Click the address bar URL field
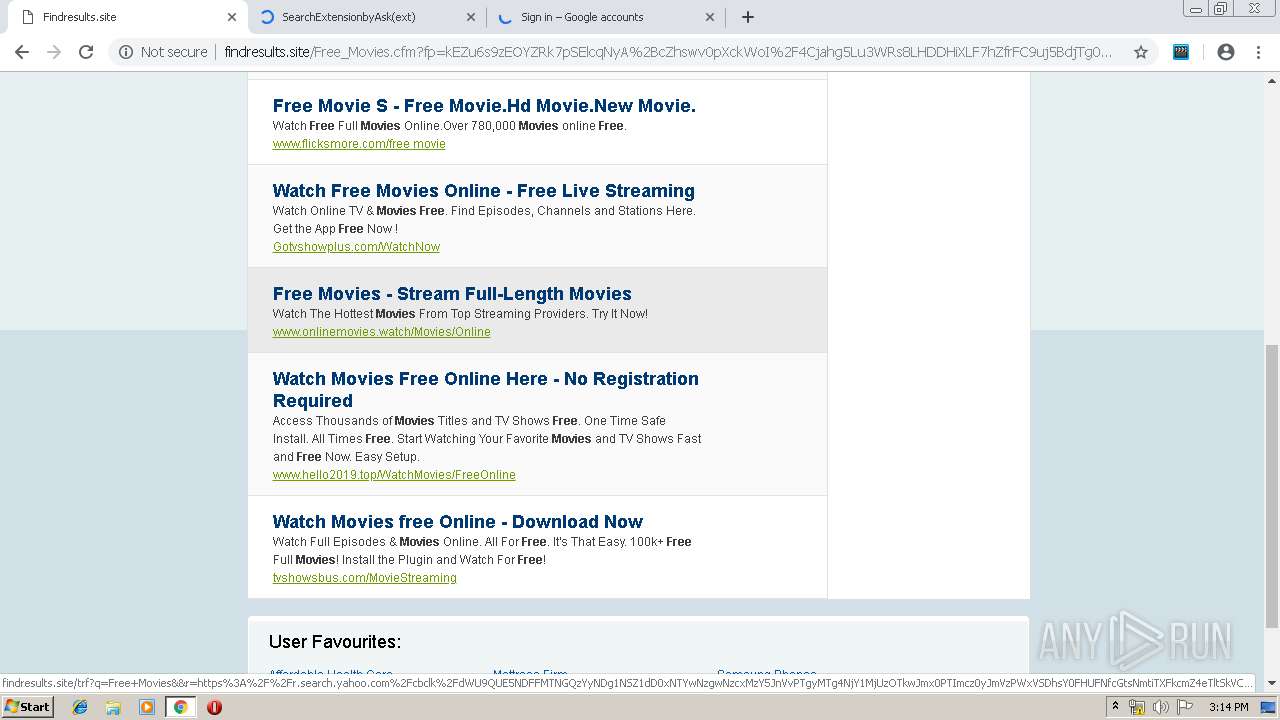 tap(668, 52)
